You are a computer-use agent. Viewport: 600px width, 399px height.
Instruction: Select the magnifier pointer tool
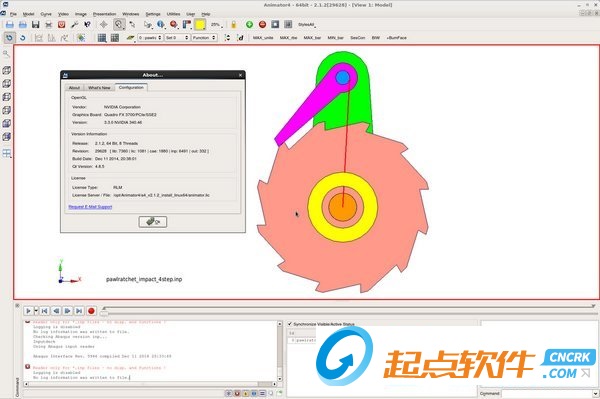119,24
